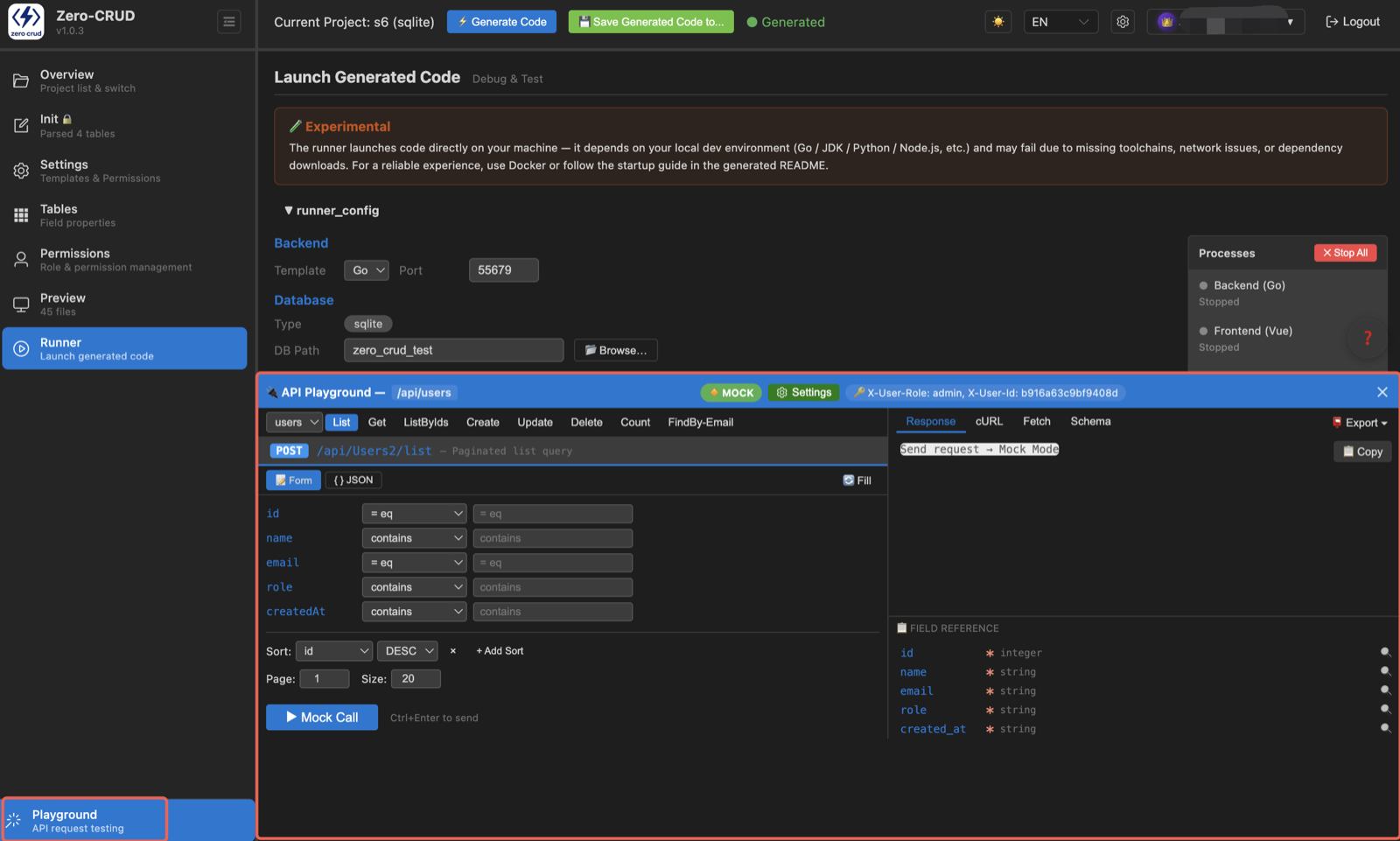Open Preview 45 files
This screenshot has height=841, width=1400.
click(x=125, y=305)
